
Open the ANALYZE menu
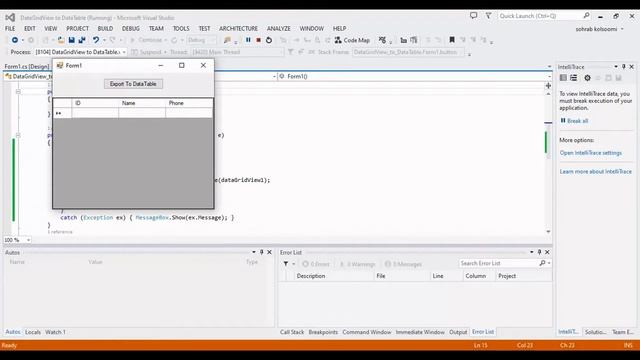click(x=278, y=29)
